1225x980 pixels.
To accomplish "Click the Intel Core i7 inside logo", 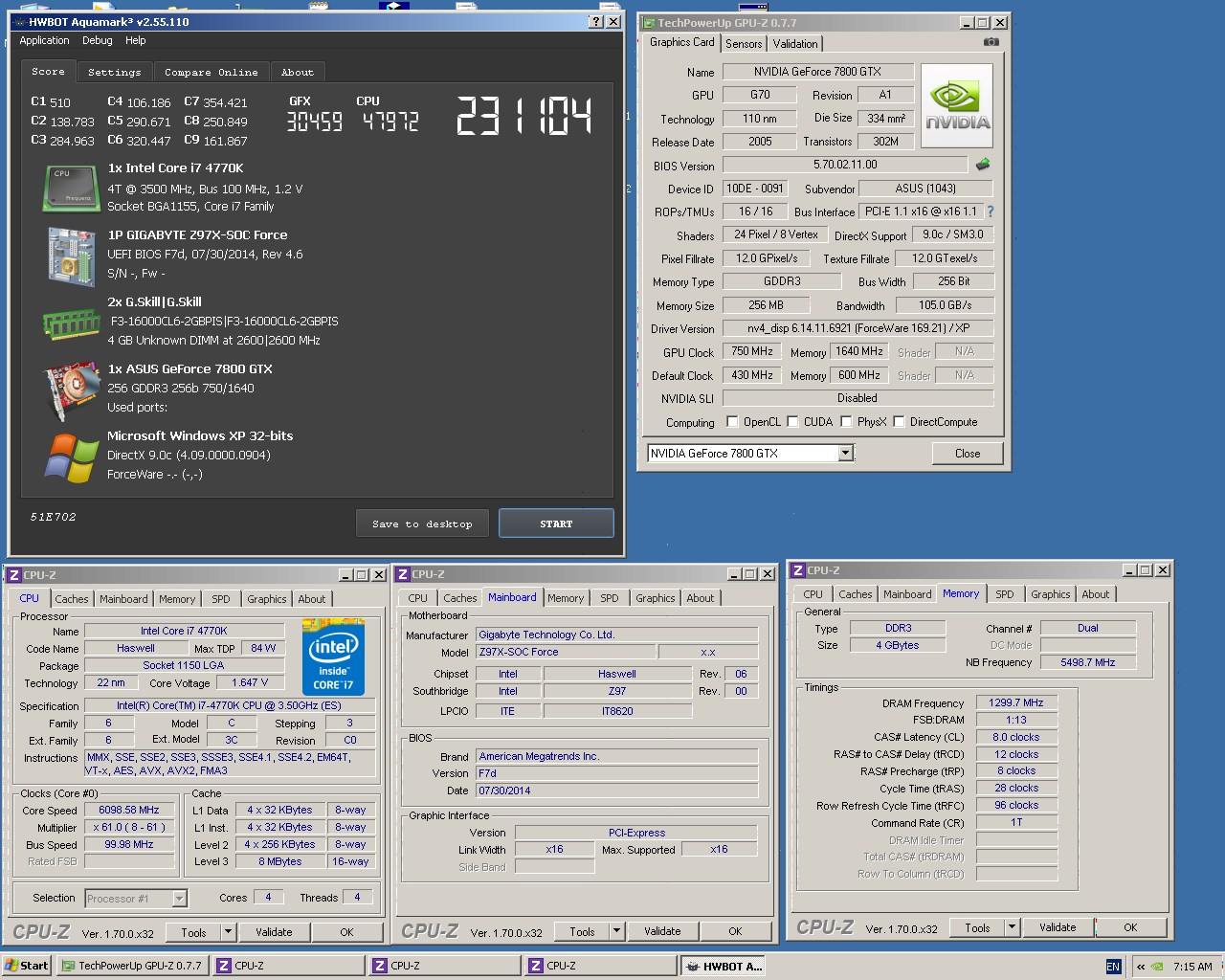I will click(x=333, y=657).
